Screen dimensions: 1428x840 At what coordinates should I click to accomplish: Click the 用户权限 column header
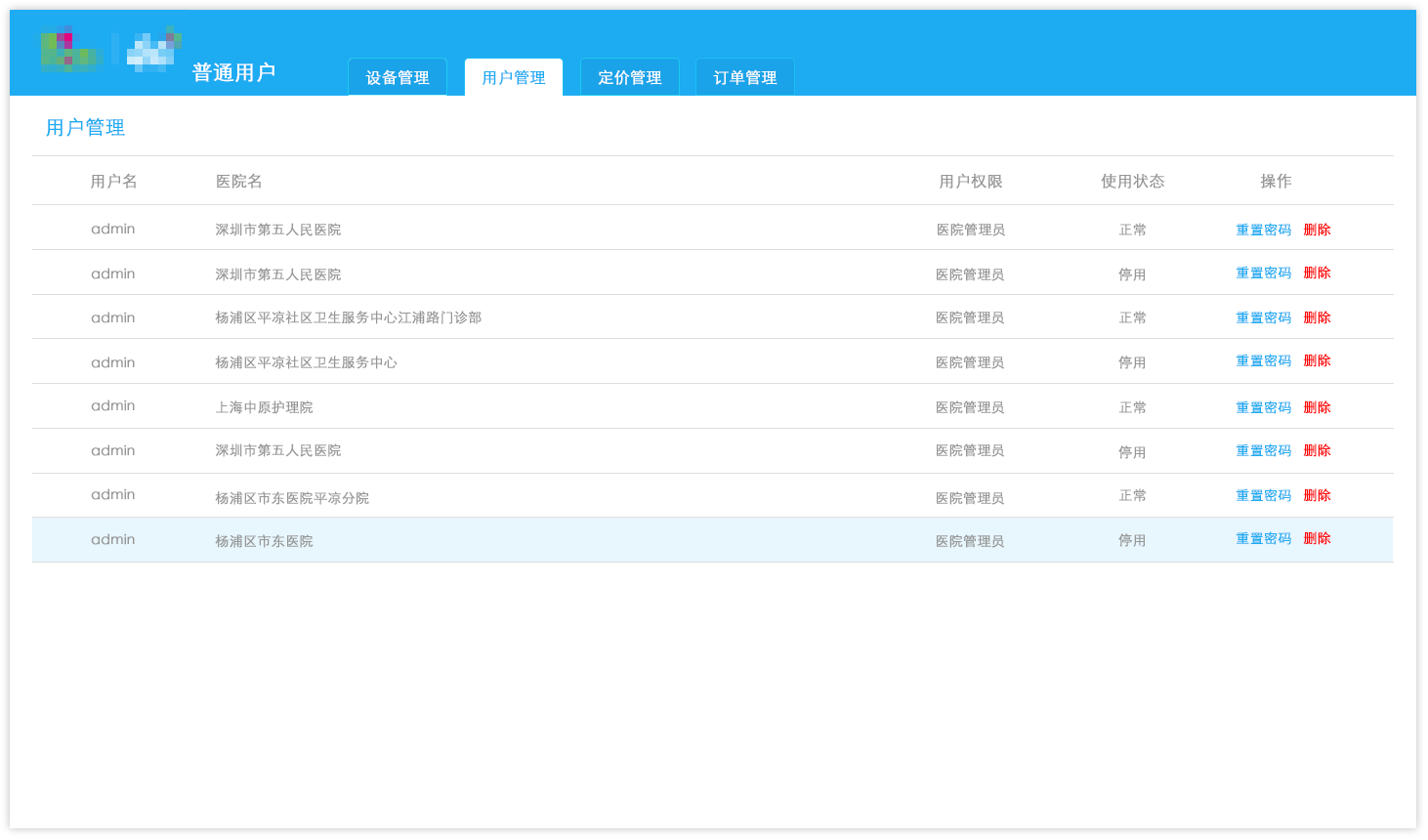pos(971,181)
